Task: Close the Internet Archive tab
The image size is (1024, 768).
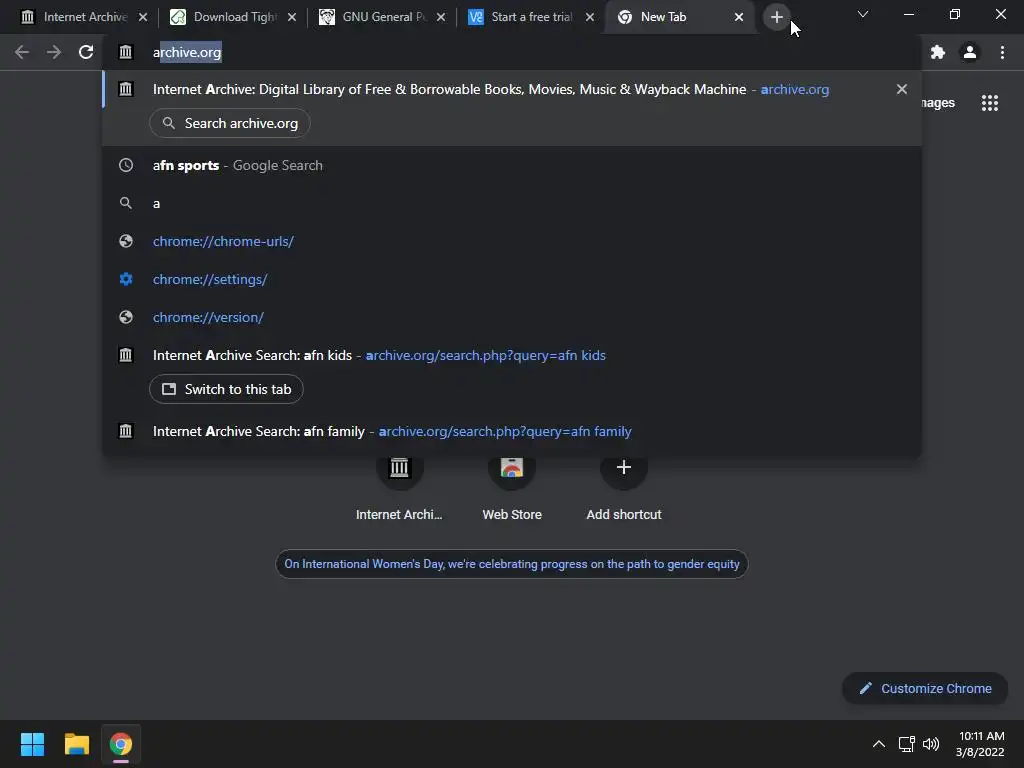Action: 143,17
